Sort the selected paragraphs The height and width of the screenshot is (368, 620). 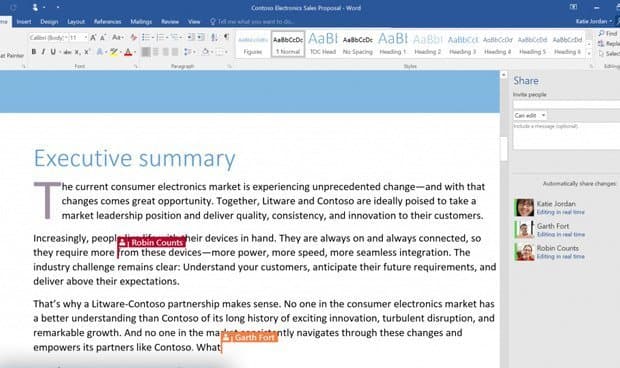[214, 38]
